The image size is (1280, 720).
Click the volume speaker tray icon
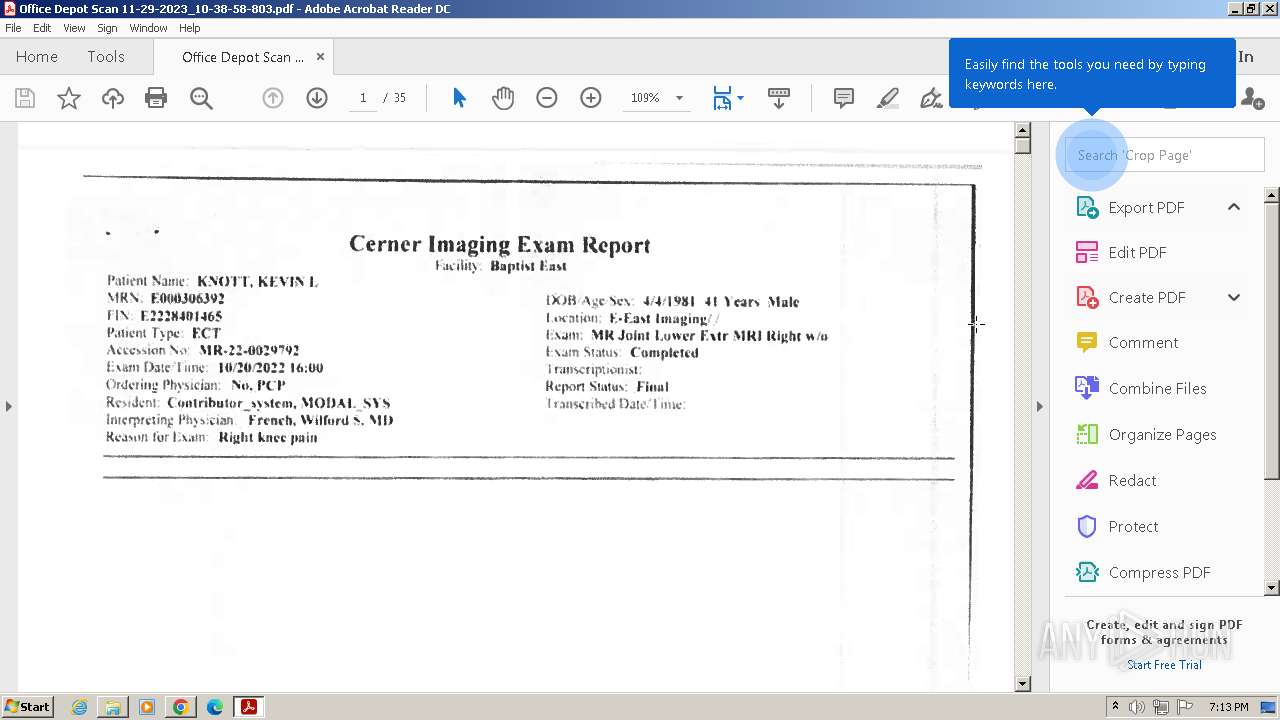[1137, 707]
